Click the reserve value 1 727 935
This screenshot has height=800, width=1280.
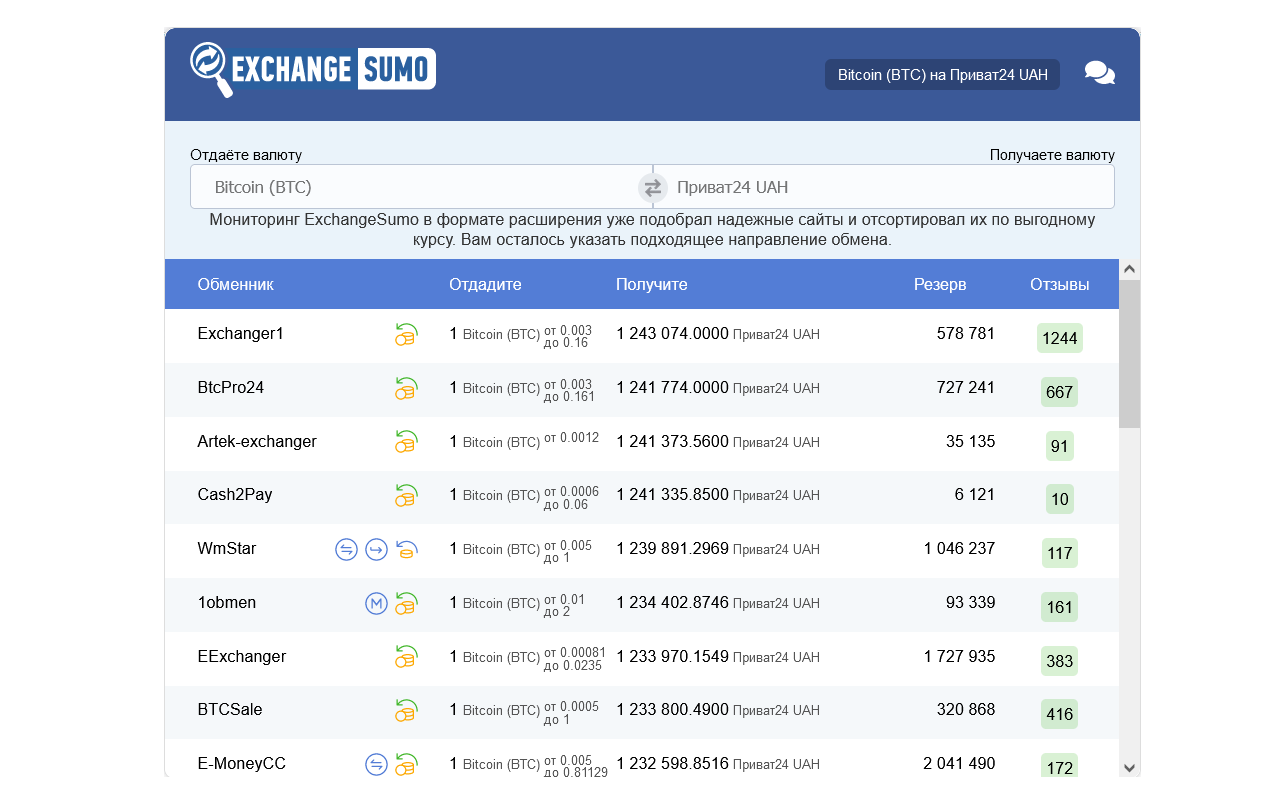tap(959, 657)
